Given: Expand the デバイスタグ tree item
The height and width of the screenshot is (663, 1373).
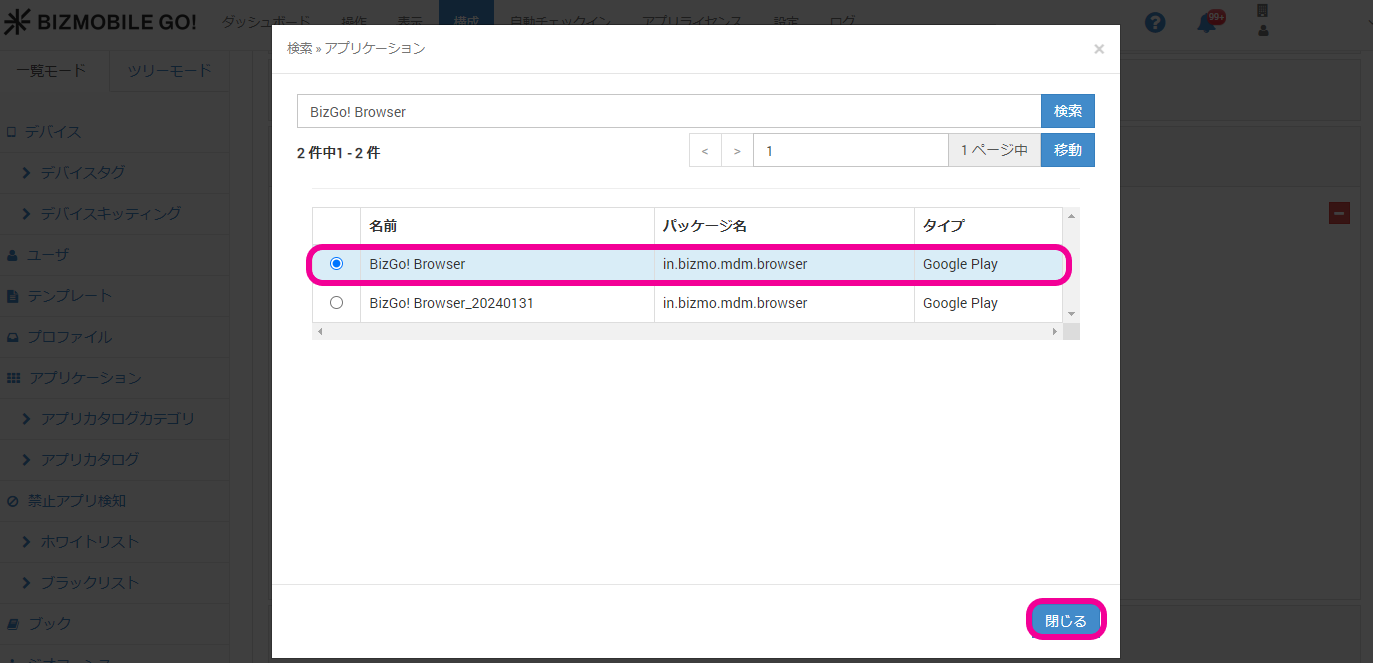Looking at the screenshot, I should 82,173.
